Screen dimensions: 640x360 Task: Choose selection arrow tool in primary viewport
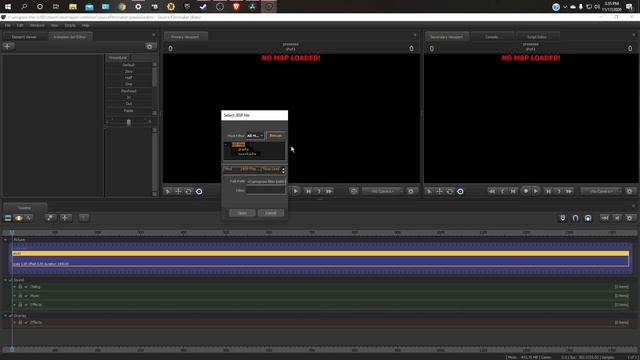point(168,191)
